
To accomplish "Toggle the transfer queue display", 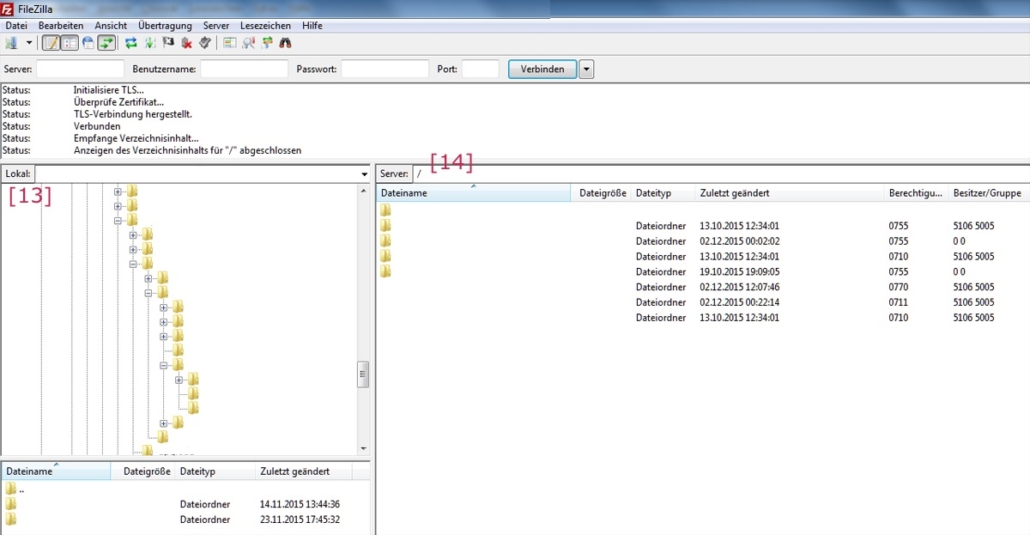I will pyautogui.click(x=106, y=43).
